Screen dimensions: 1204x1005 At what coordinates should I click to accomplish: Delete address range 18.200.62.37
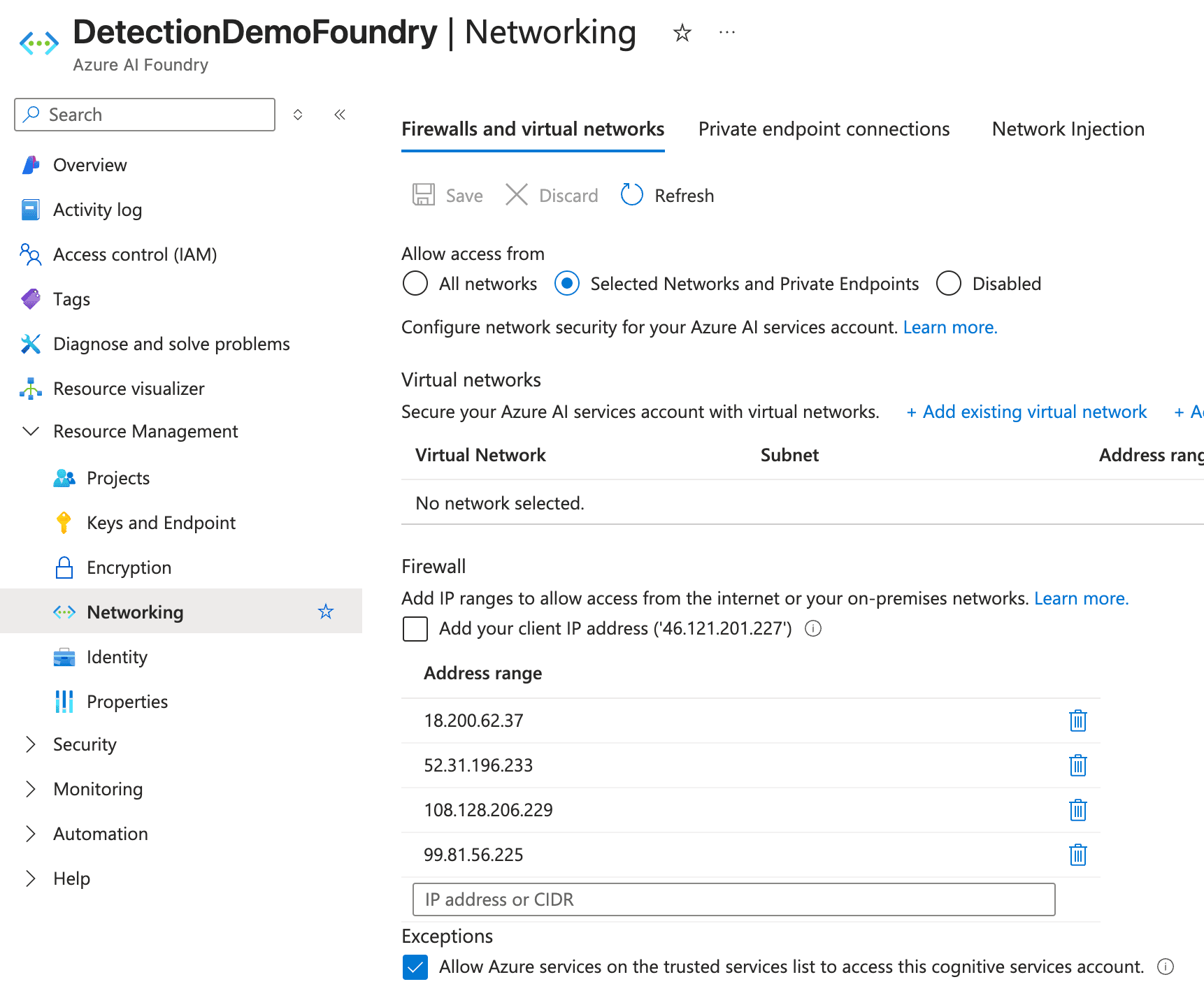(x=1078, y=721)
